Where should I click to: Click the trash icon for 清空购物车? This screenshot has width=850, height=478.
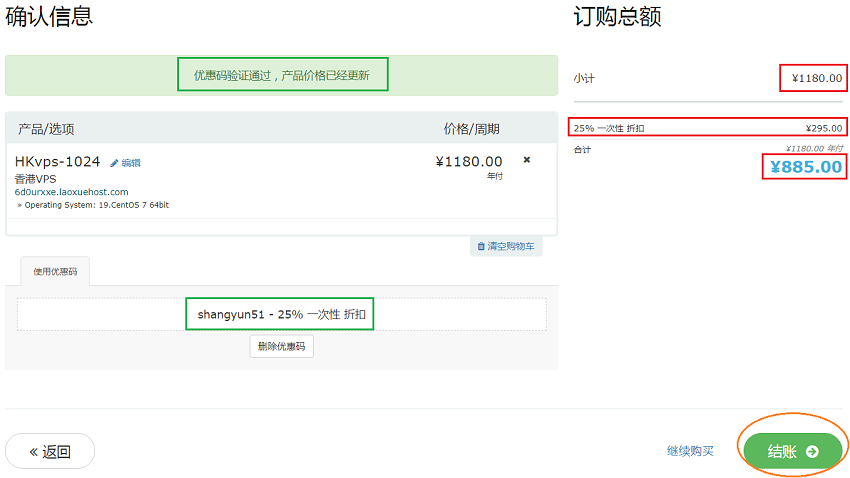pyautogui.click(x=481, y=246)
